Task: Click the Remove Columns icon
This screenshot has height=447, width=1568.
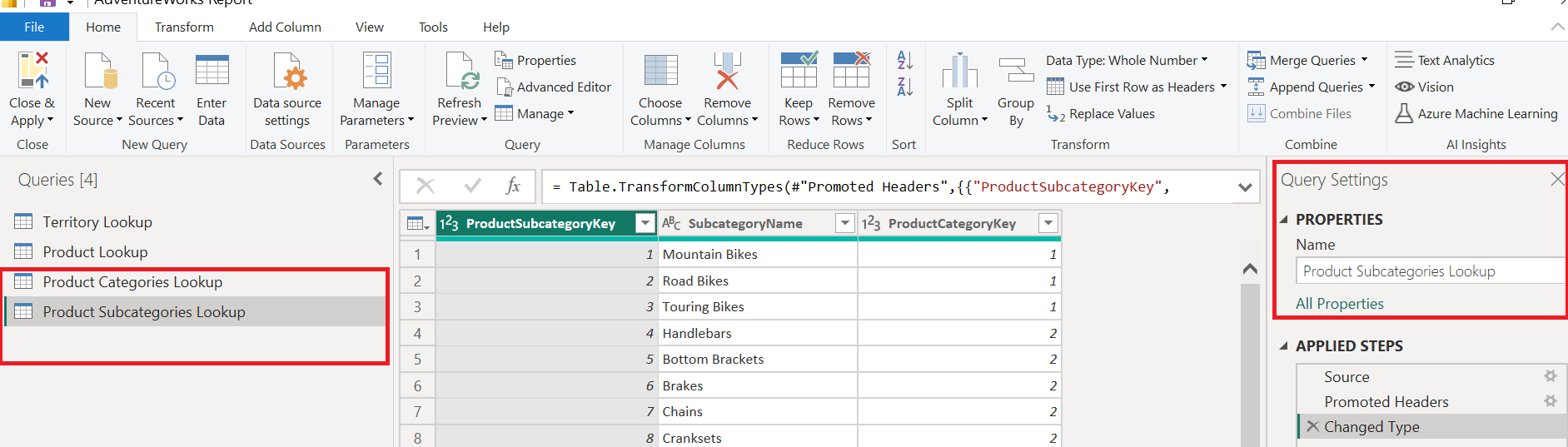Action: (x=727, y=71)
